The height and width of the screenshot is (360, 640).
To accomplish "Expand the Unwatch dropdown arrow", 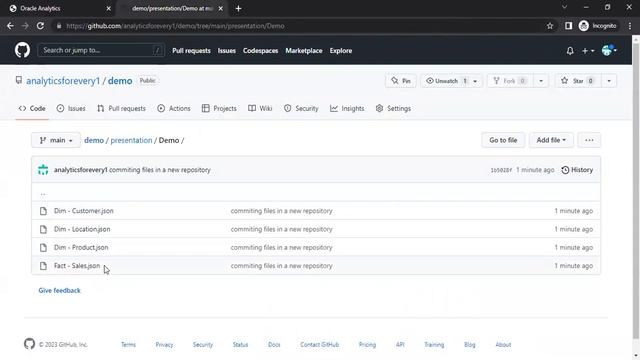I will (x=475, y=81).
